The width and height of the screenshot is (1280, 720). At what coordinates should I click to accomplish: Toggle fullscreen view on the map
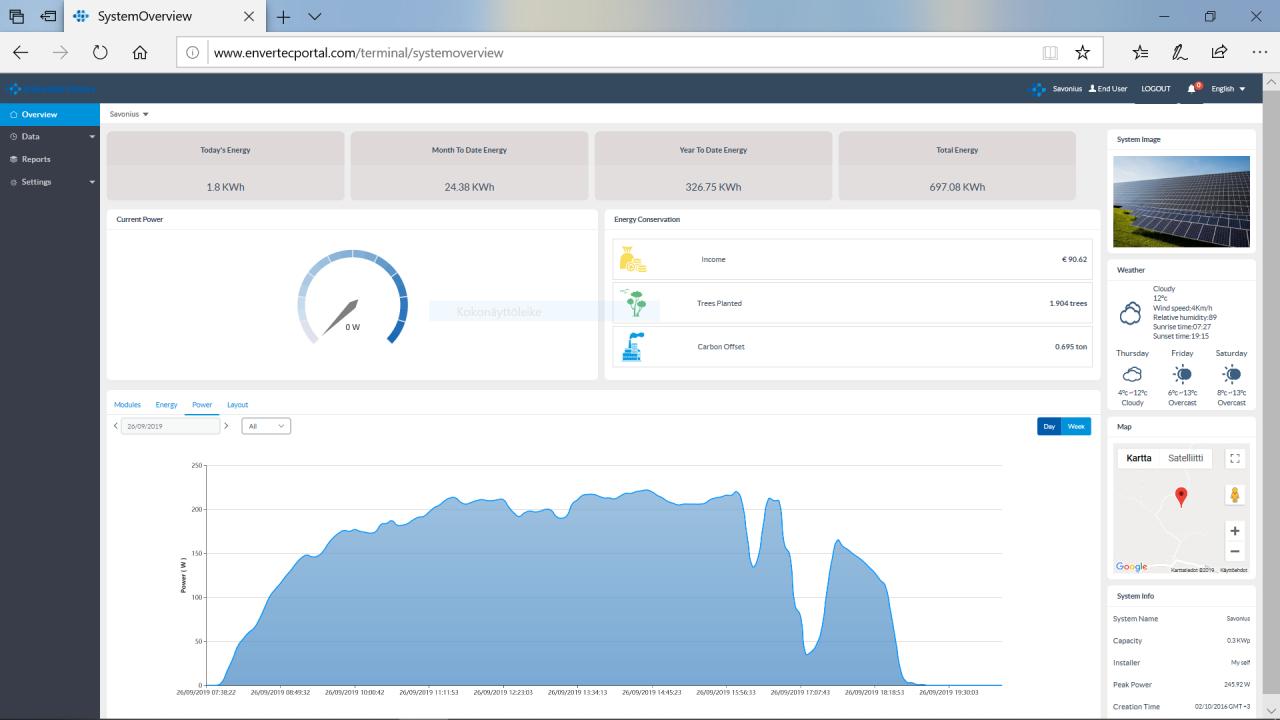[1235, 459]
